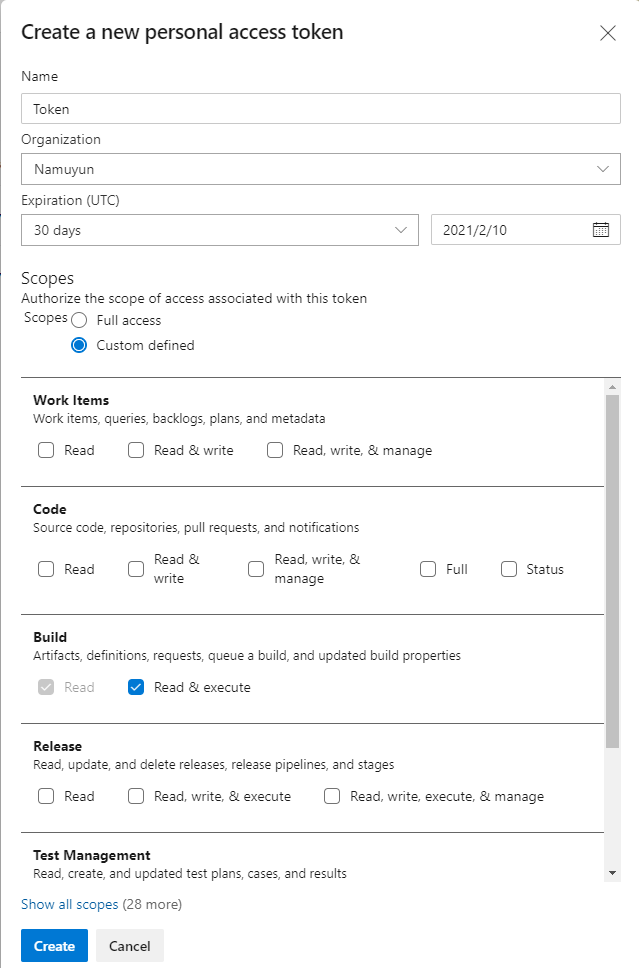Tick the Code Status checkbox
Image resolution: width=639 pixels, height=968 pixels.
(508, 569)
